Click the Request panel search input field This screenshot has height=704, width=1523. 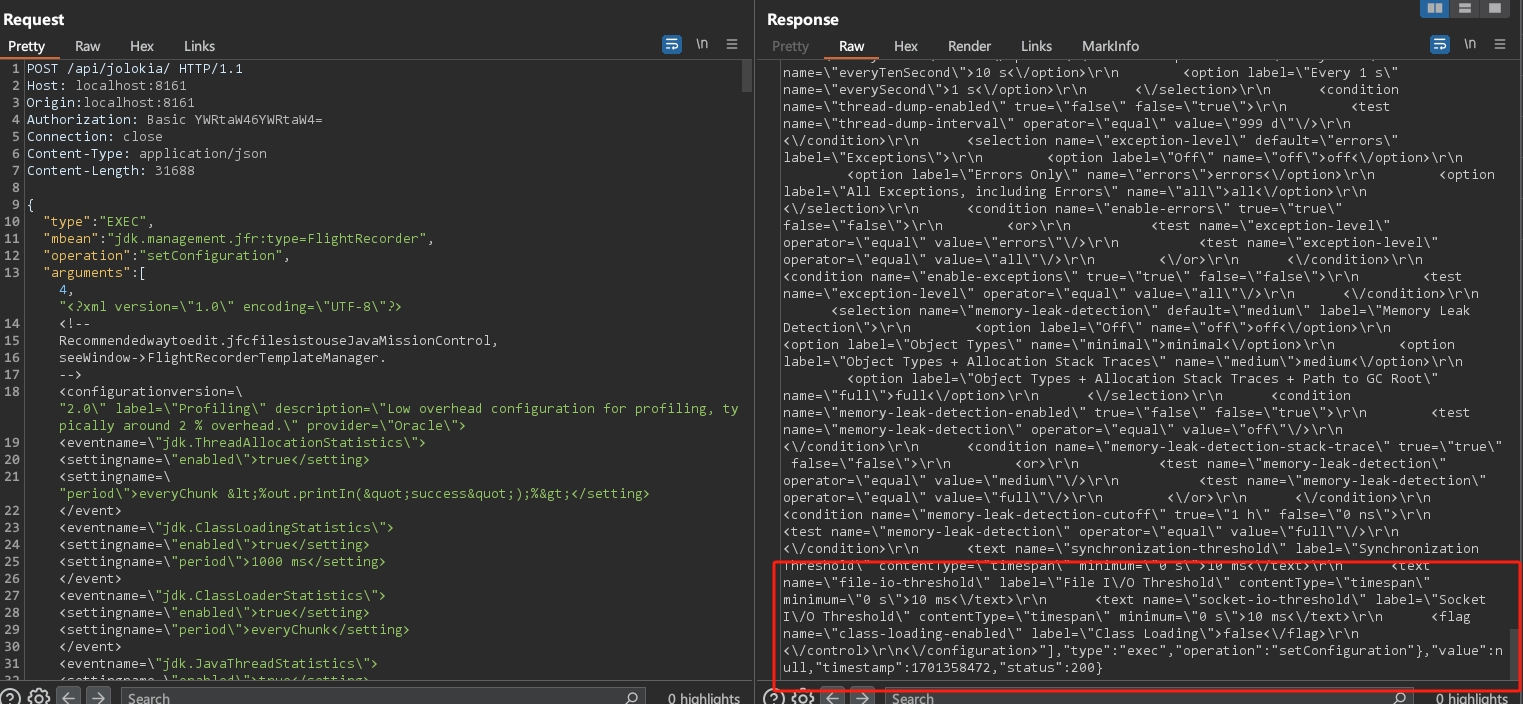tap(380, 697)
